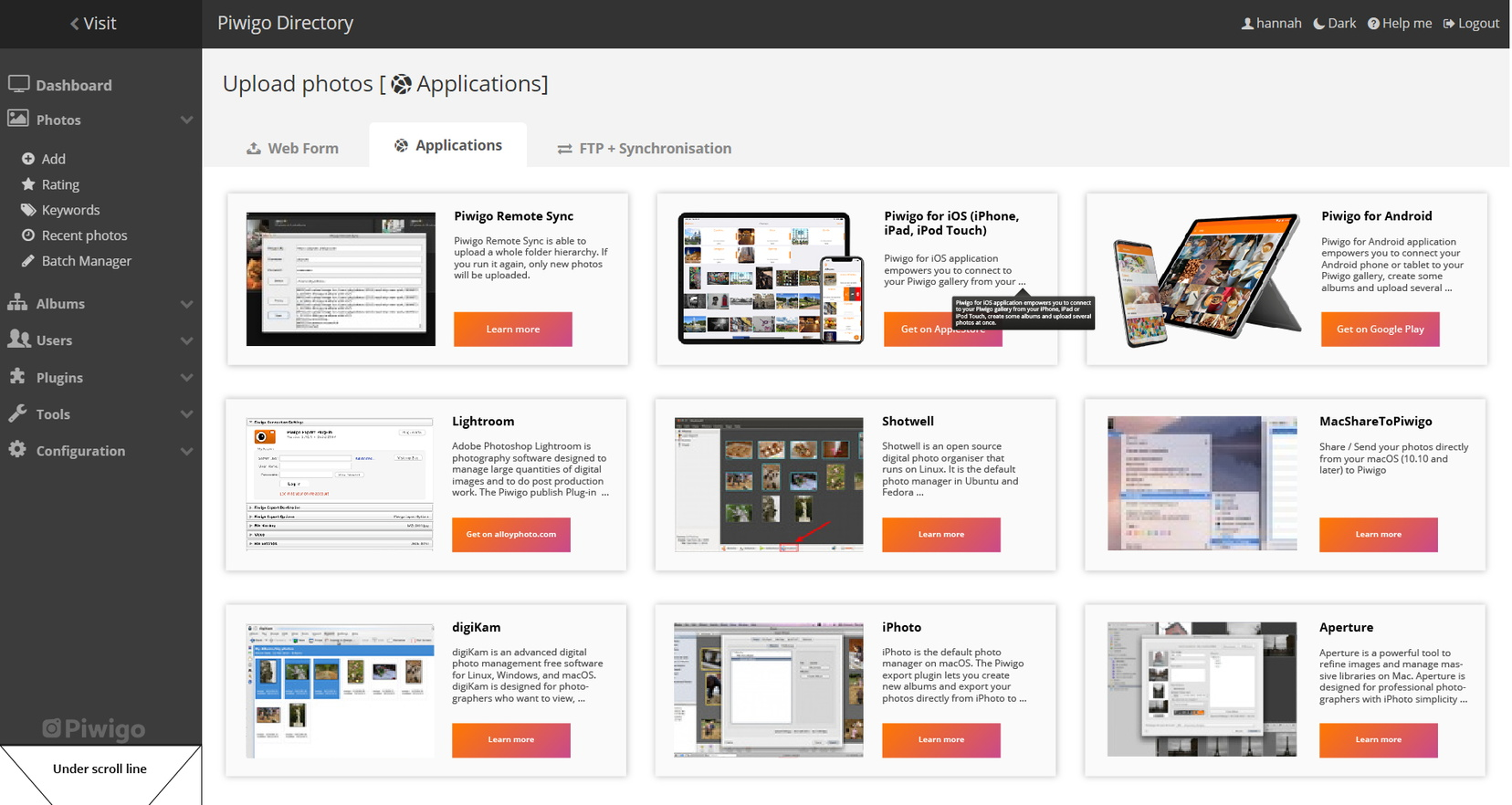Click the Shotwell card title text
Viewport: 1512px width, 805px height.
tap(908, 422)
